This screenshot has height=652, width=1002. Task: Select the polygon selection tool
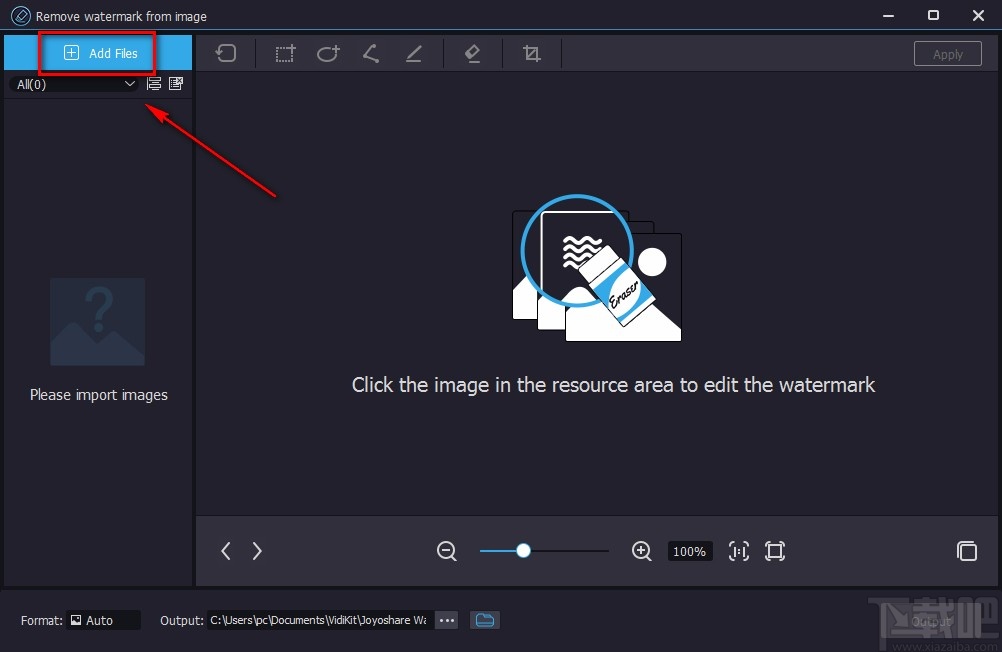pos(371,53)
